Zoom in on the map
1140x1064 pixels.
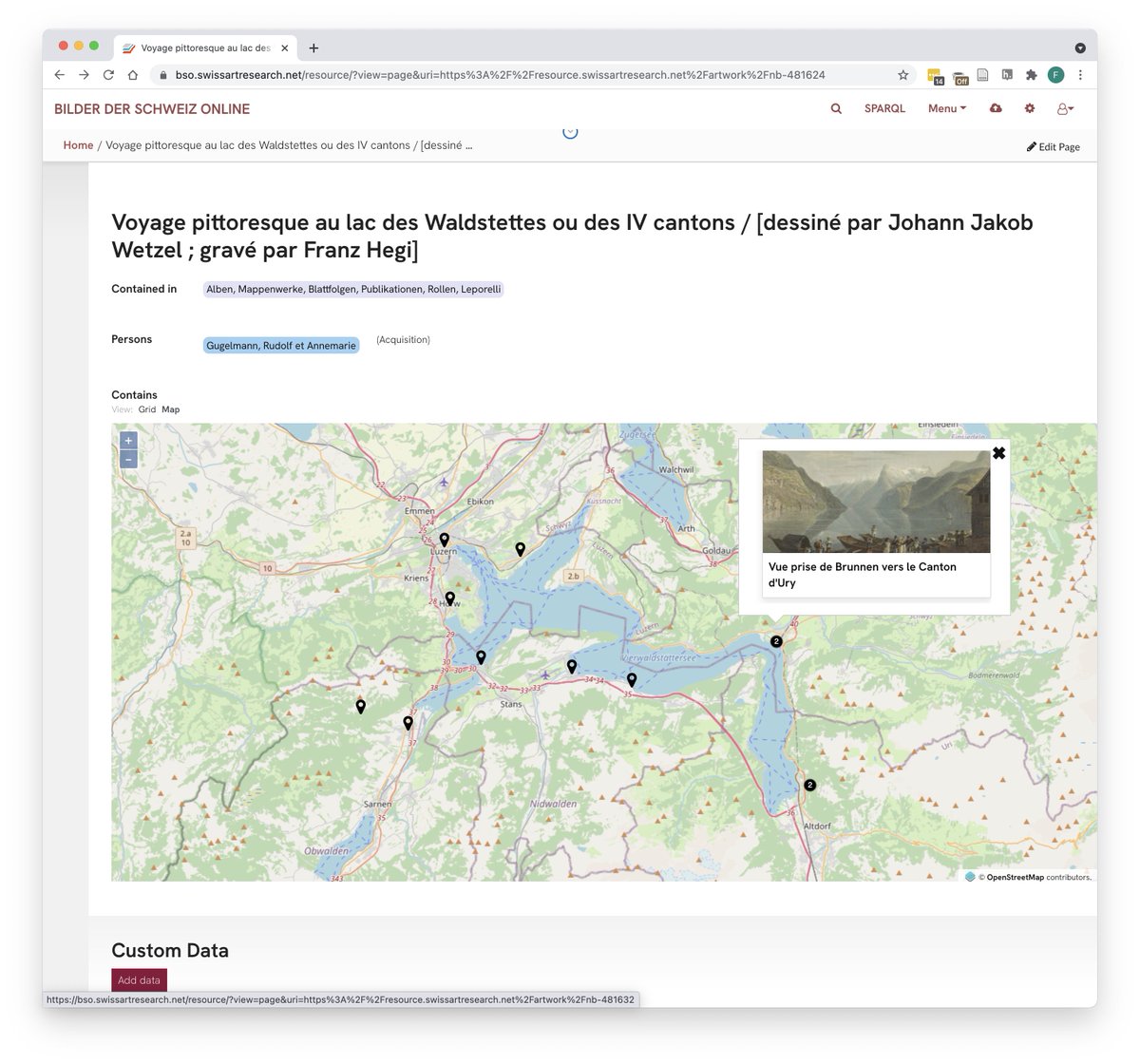(128, 441)
